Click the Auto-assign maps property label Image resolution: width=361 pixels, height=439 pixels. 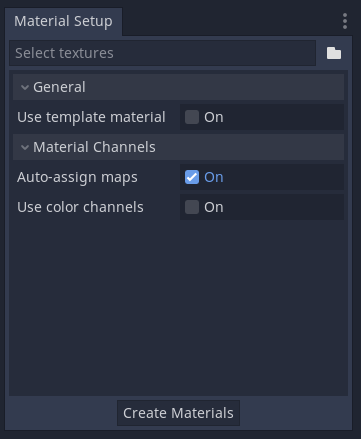tap(77, 177)
